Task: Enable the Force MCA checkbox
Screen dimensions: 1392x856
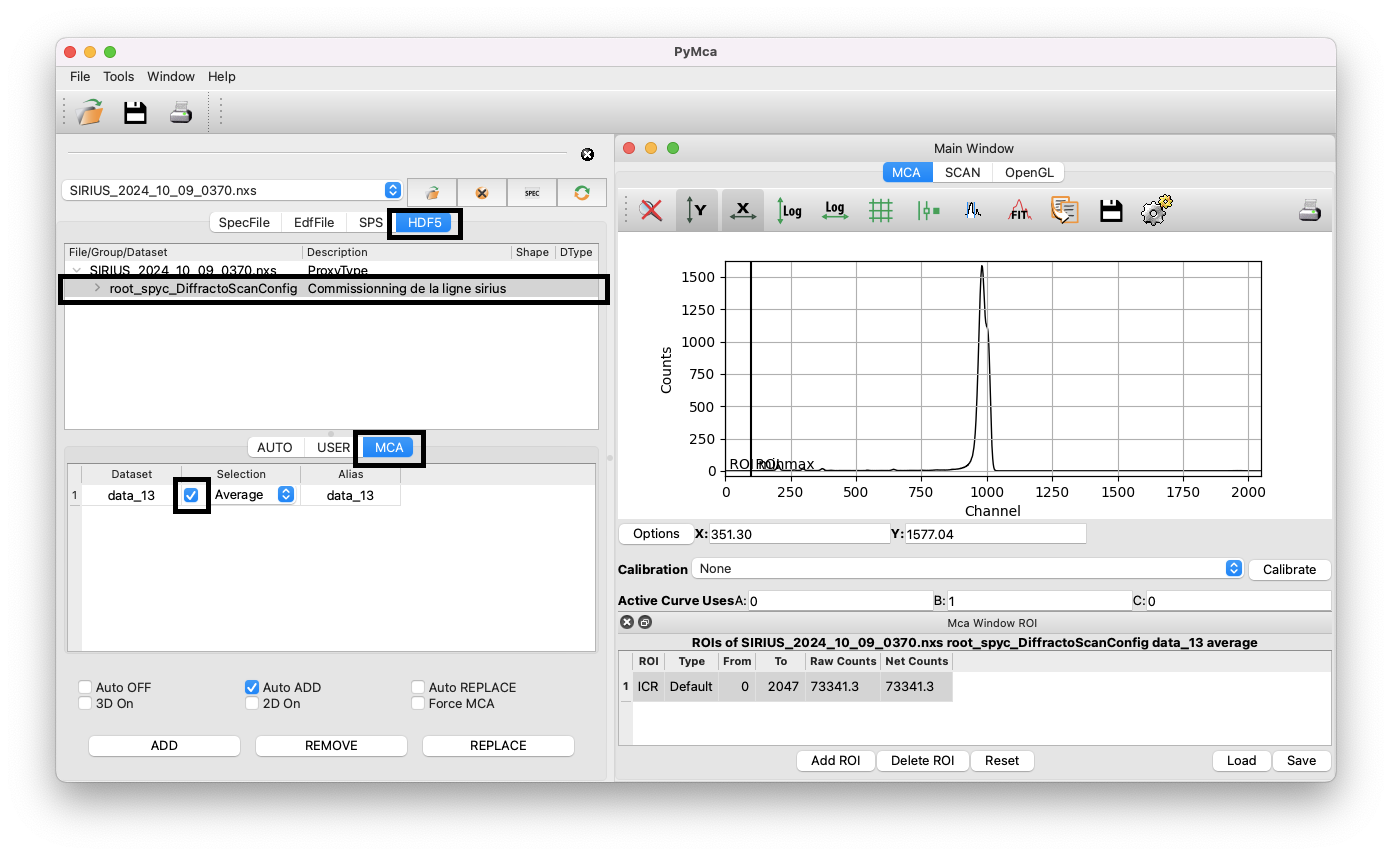Action: click(419, 703)
